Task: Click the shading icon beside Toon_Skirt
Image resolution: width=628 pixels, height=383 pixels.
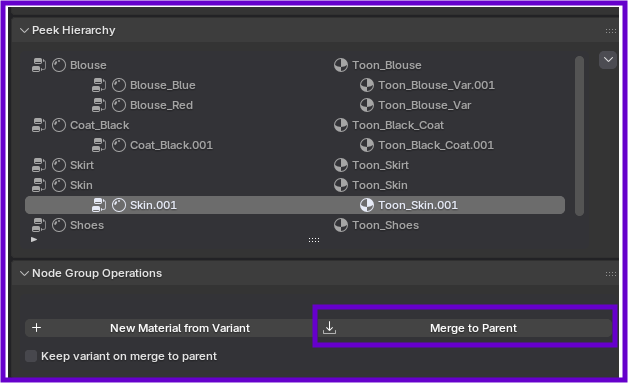Action: click(341, 165)
